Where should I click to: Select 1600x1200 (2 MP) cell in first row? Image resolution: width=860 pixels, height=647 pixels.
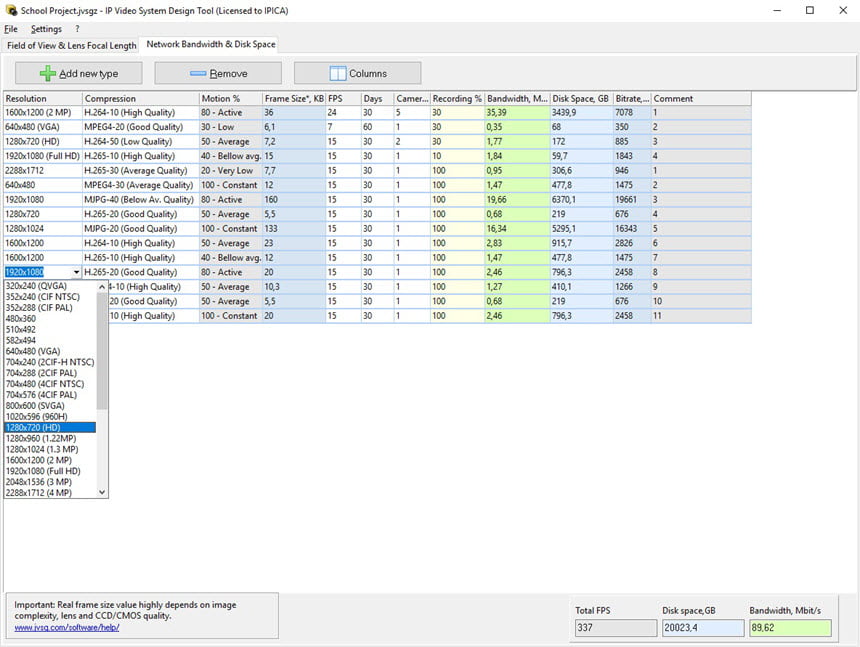43,112
